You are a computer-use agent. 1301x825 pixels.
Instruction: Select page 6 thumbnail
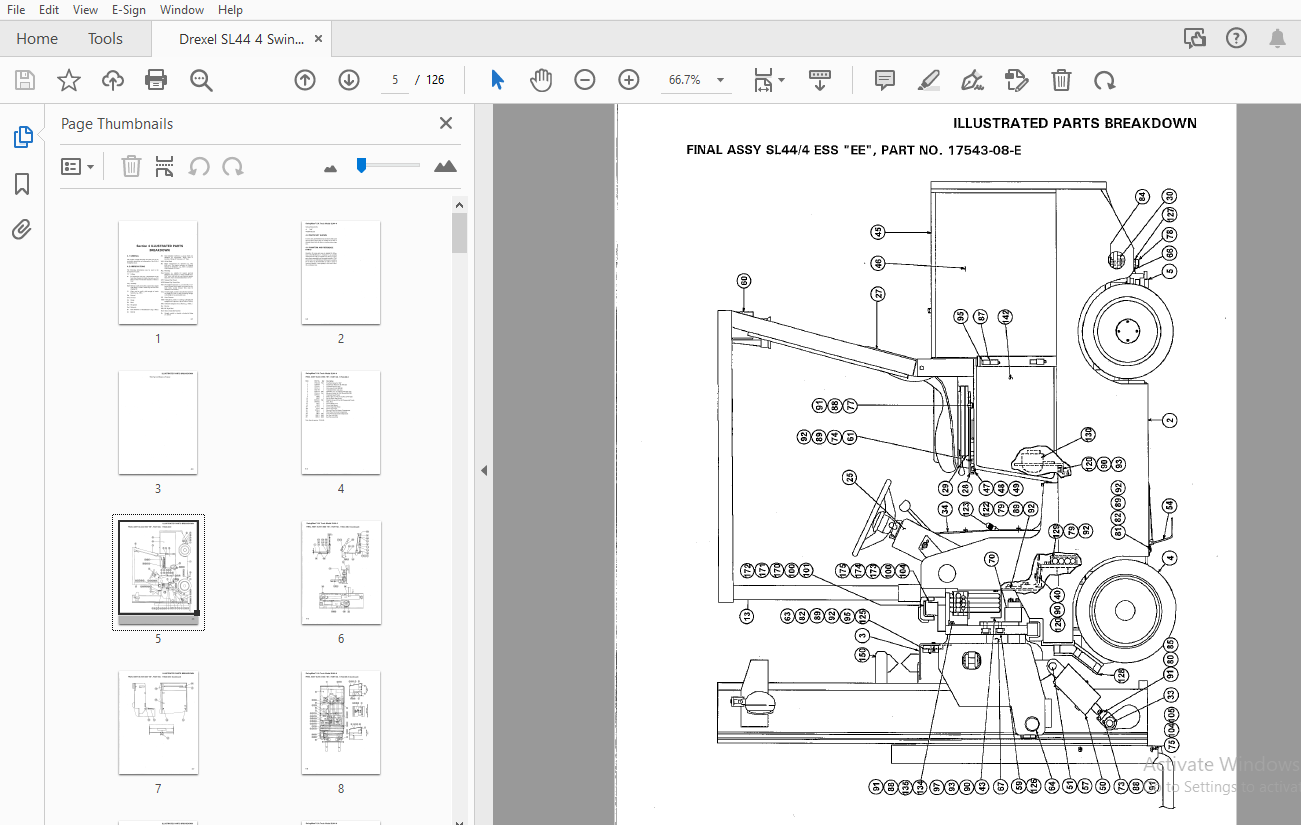coord(341,573)
